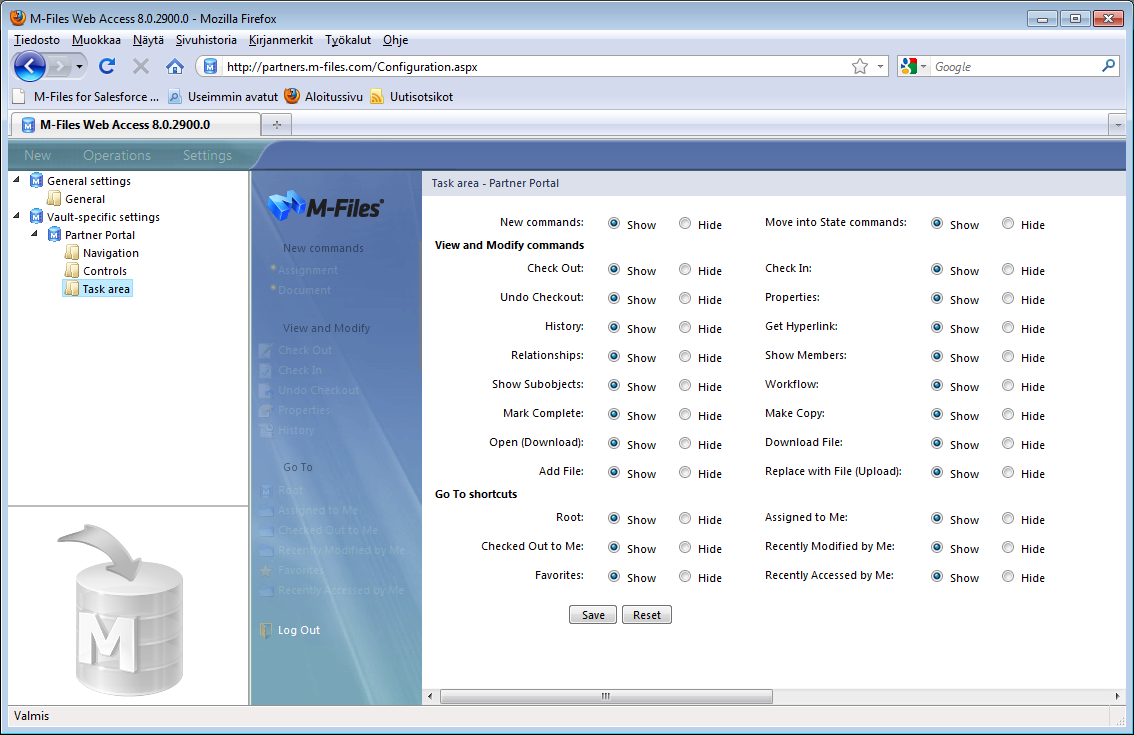This screenshot has width=1134, height=735.
Task: Open the Näytä menu
Action: [148, 40]
